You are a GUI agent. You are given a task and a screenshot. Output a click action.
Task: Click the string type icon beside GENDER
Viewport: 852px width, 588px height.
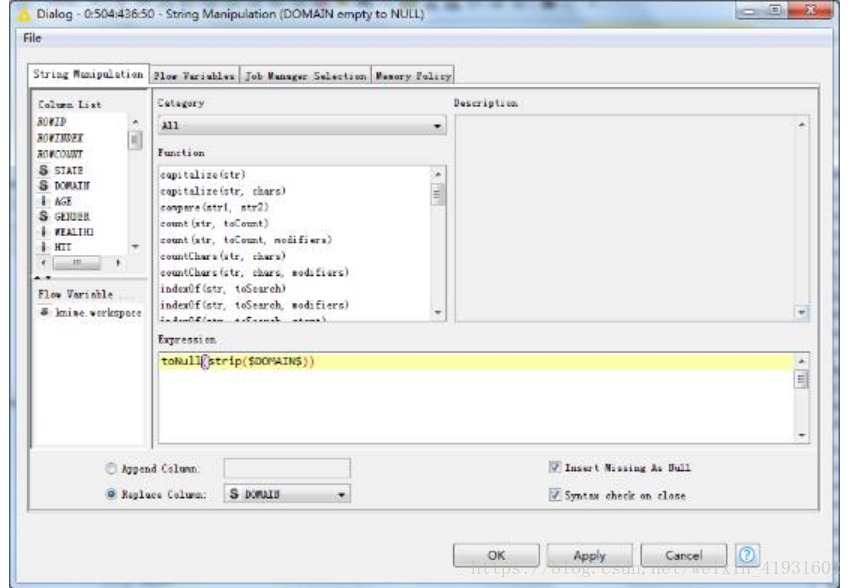pos(43,216)
